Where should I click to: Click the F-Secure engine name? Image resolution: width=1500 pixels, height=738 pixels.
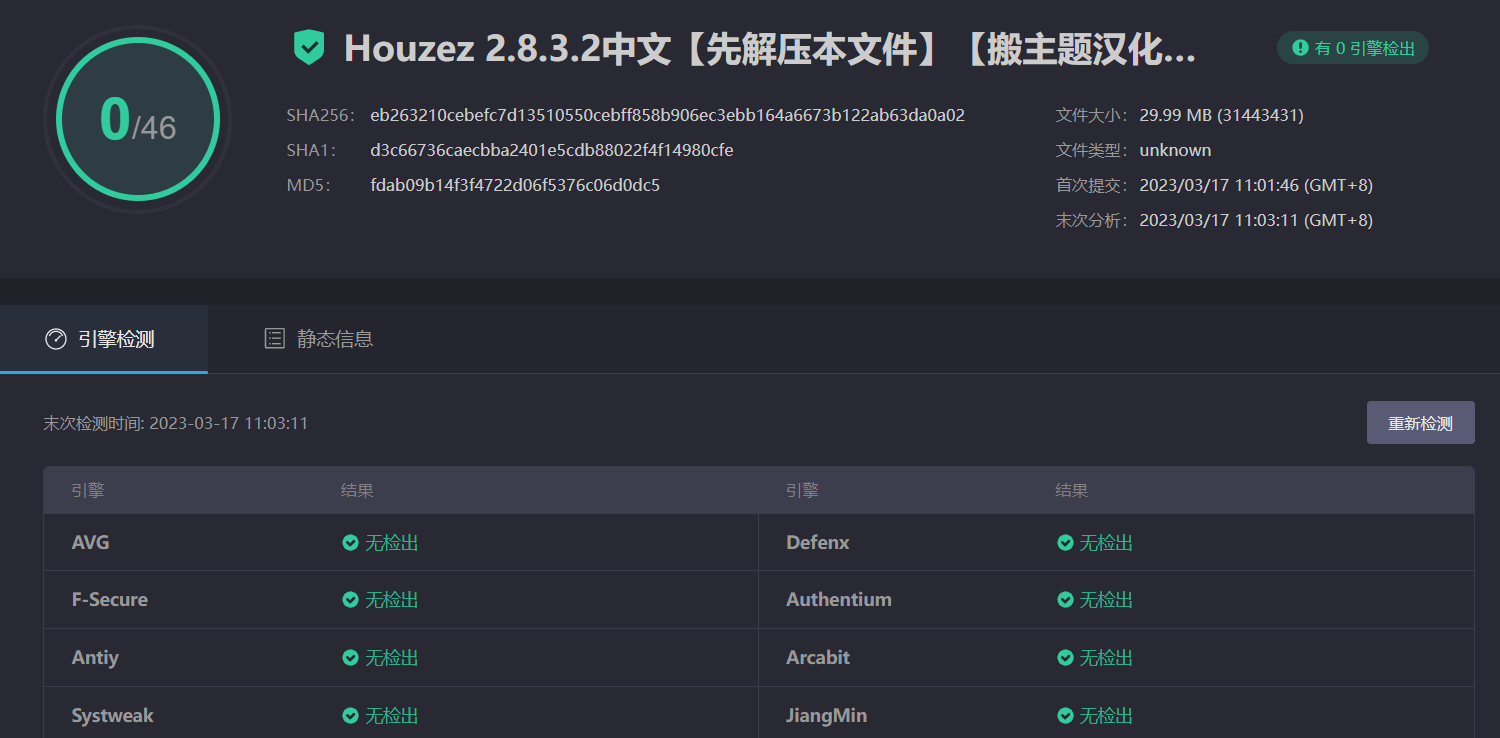tap(110, 600)
